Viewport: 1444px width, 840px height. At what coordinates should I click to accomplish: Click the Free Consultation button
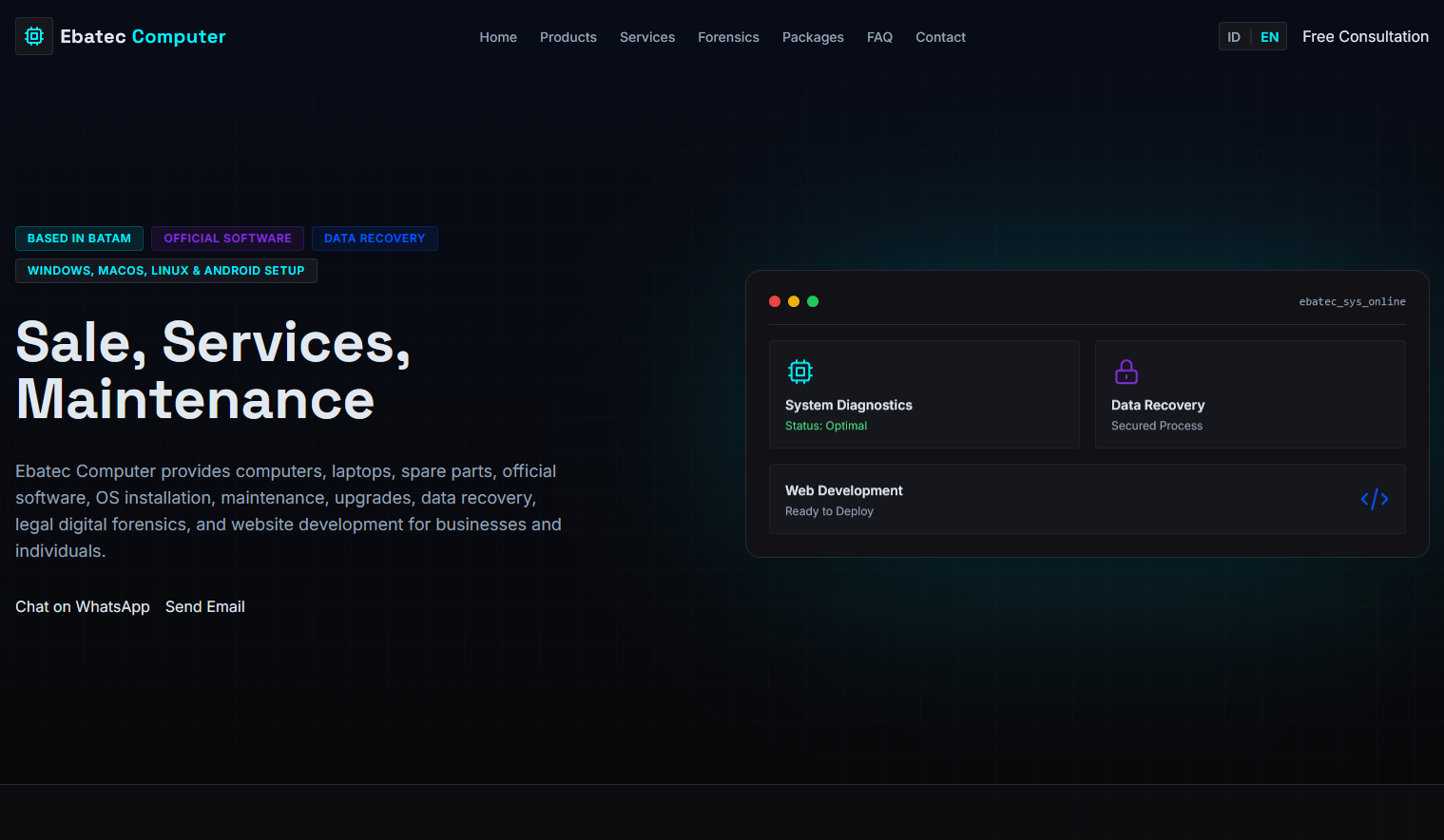pos(1365,36)
